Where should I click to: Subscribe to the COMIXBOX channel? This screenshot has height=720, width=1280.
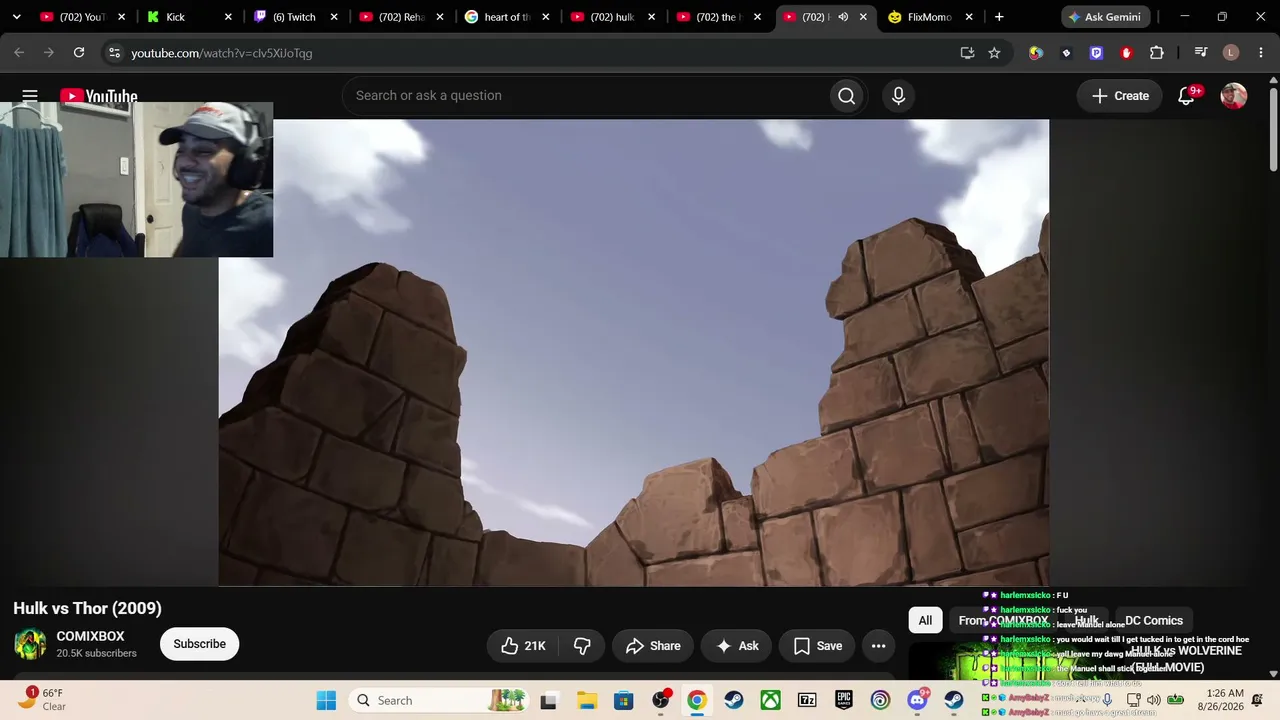tap(199, 644)
